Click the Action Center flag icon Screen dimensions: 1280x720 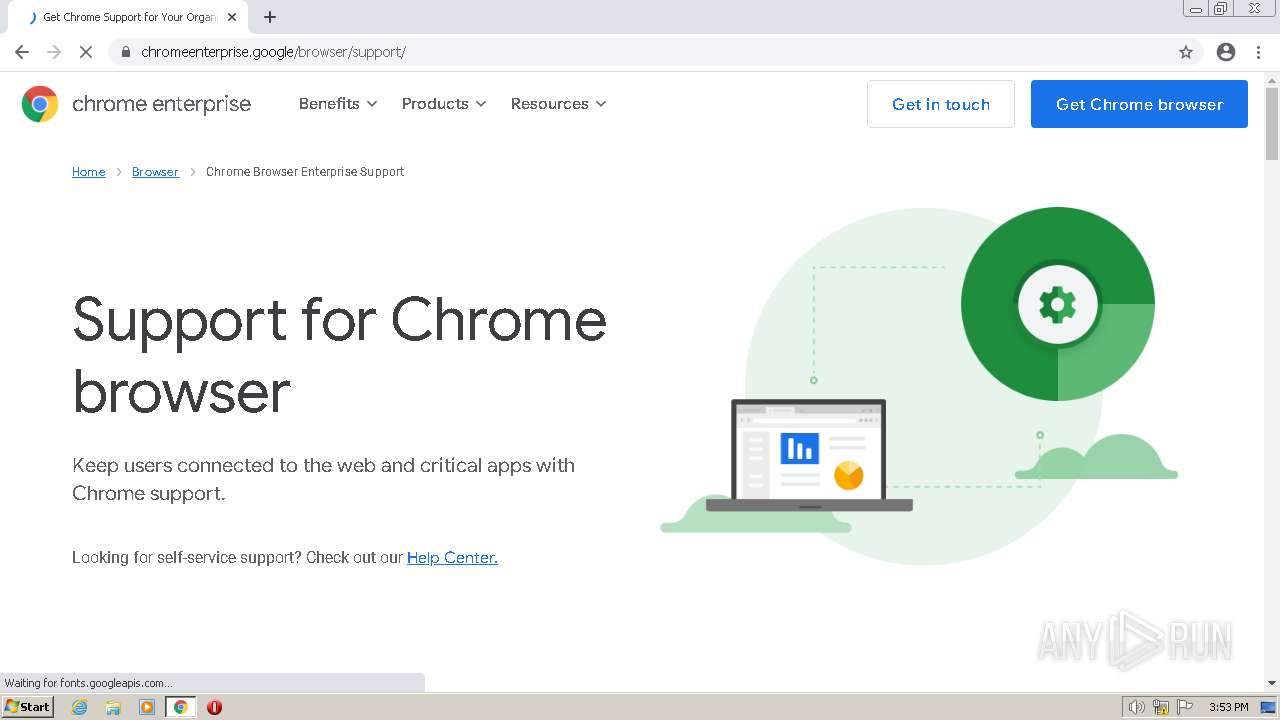click(x=1185, y=707)
